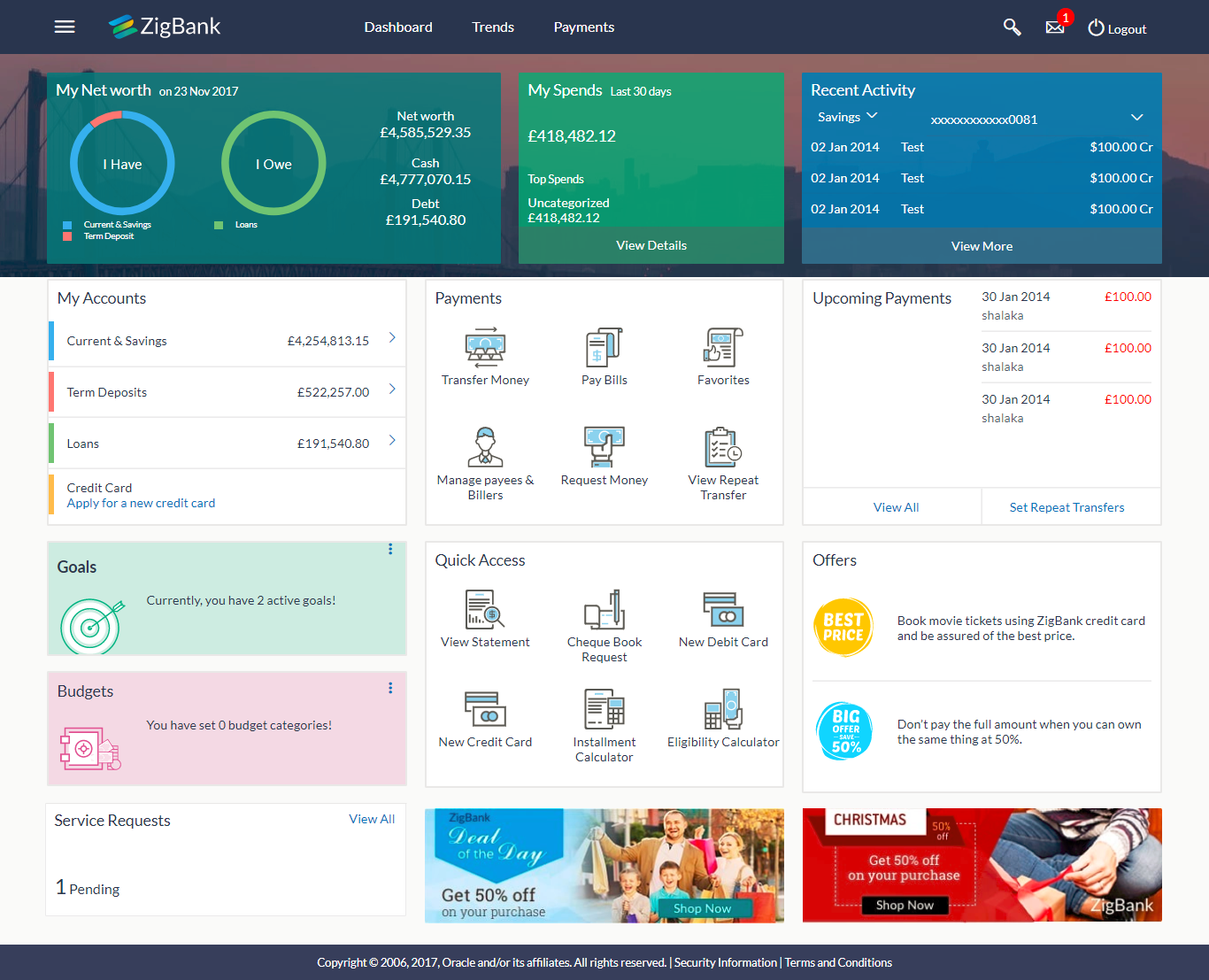Viewport: 1209px width, 980px height.
Task: Click the Net worth value £4,585,529.35
Action: 426,133
